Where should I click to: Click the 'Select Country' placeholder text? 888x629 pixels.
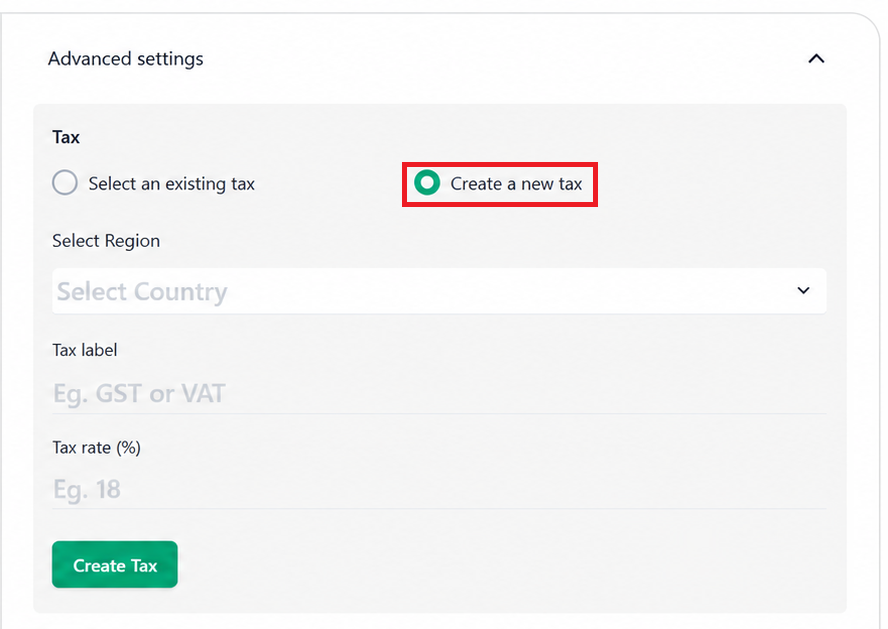click(x=142, y=292)
